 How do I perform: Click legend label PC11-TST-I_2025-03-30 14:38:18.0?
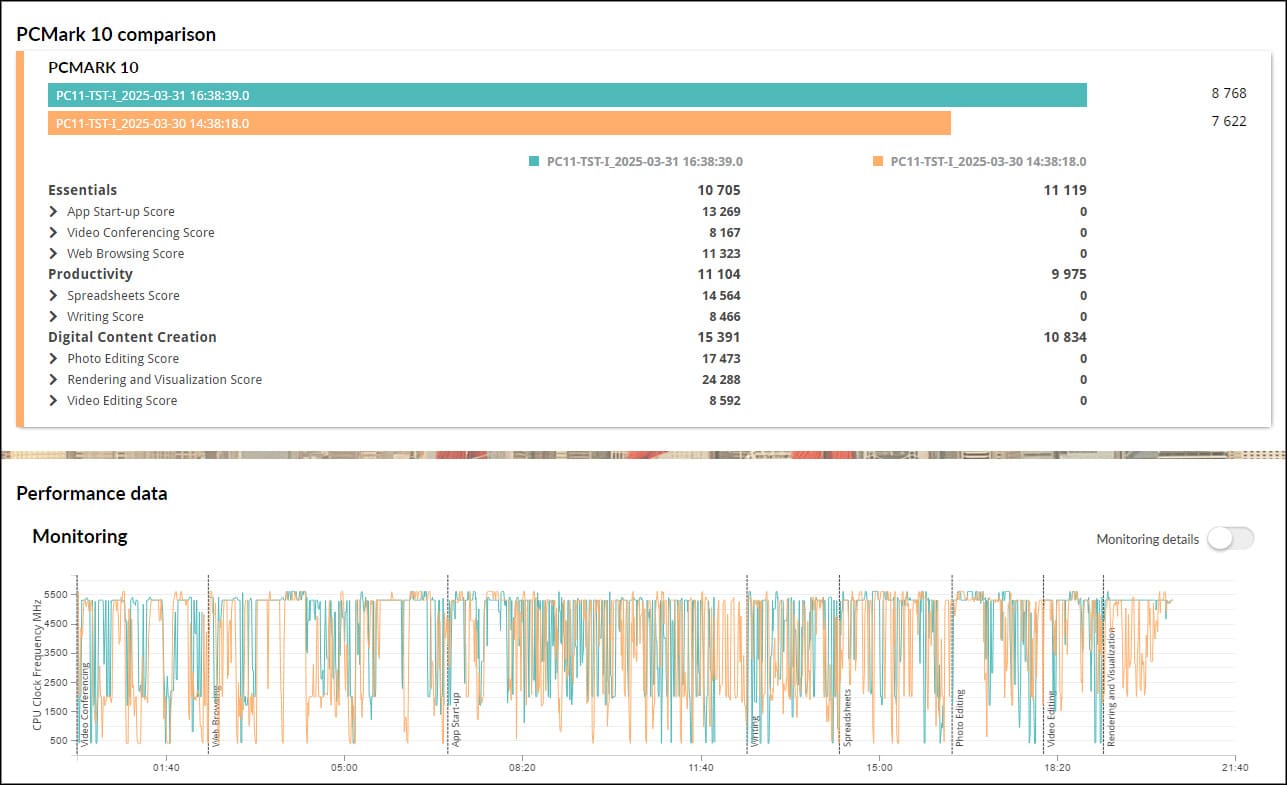coord(988,161)
